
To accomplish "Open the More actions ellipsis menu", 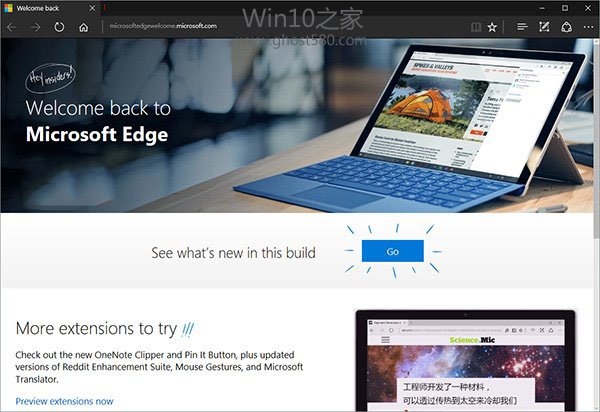I will pyautogui.click(x=588, y=27).
